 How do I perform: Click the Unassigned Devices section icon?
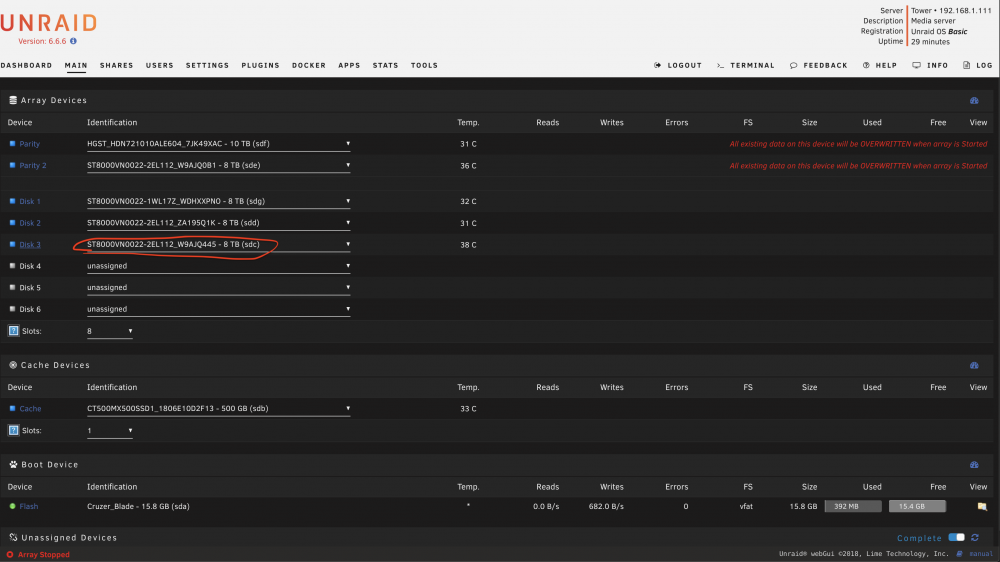click(13, 538)
